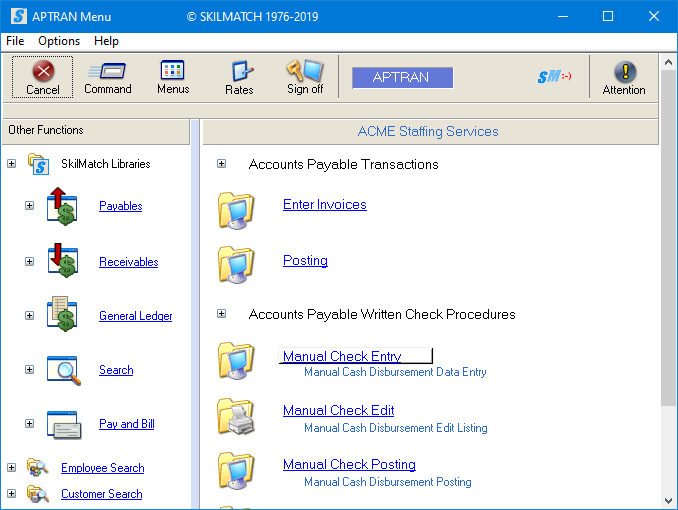Image resolution: width=678 pixels, height=510 pixels.
Task: Expand the Customer Search node
Action: coord(12,494)
